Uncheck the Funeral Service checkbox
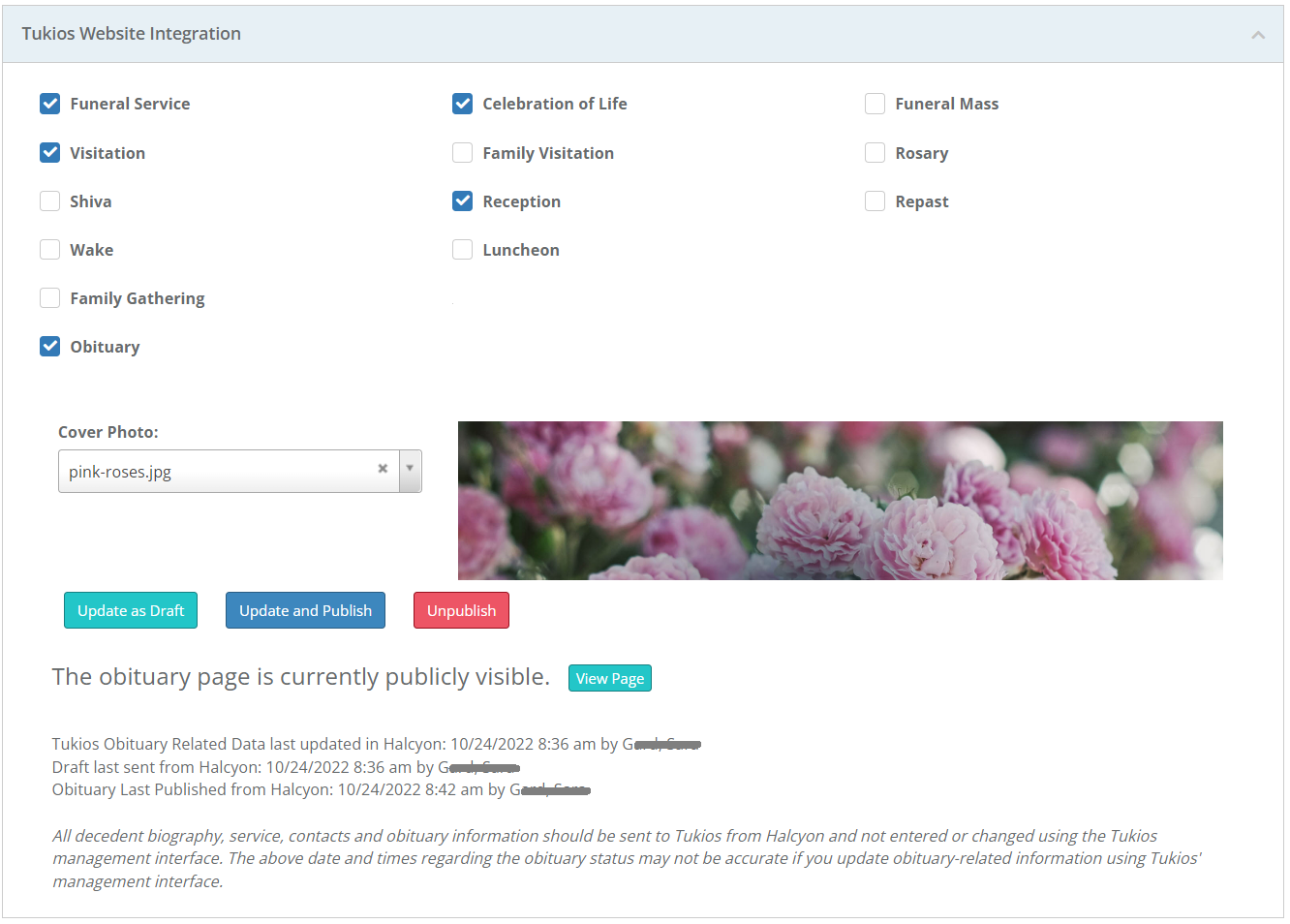Image resolution: width=1290 pixels, height=924 pixels. click(50, 104)
